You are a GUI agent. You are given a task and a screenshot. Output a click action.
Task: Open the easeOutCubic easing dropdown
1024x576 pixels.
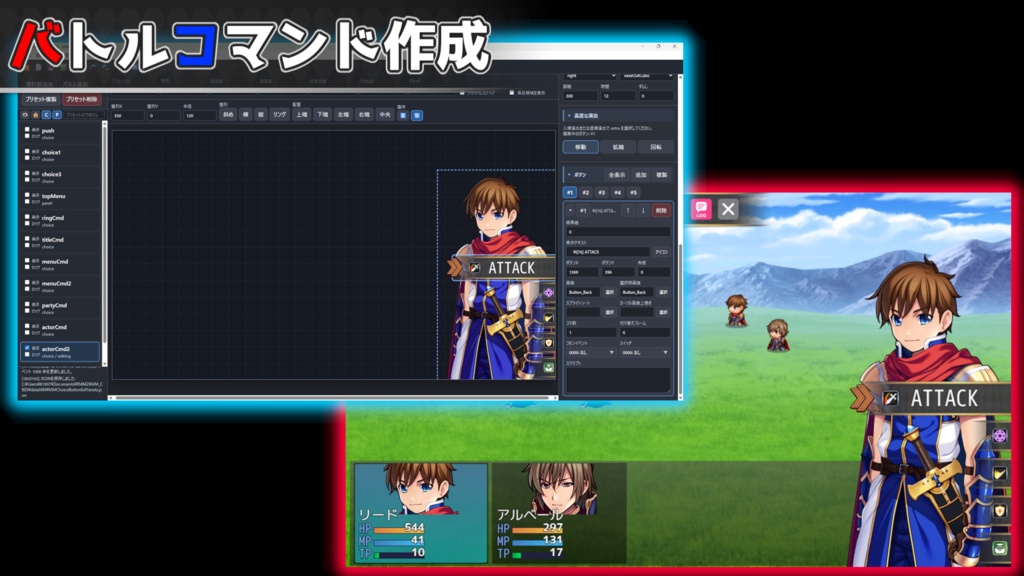click(x=647, y=76)
